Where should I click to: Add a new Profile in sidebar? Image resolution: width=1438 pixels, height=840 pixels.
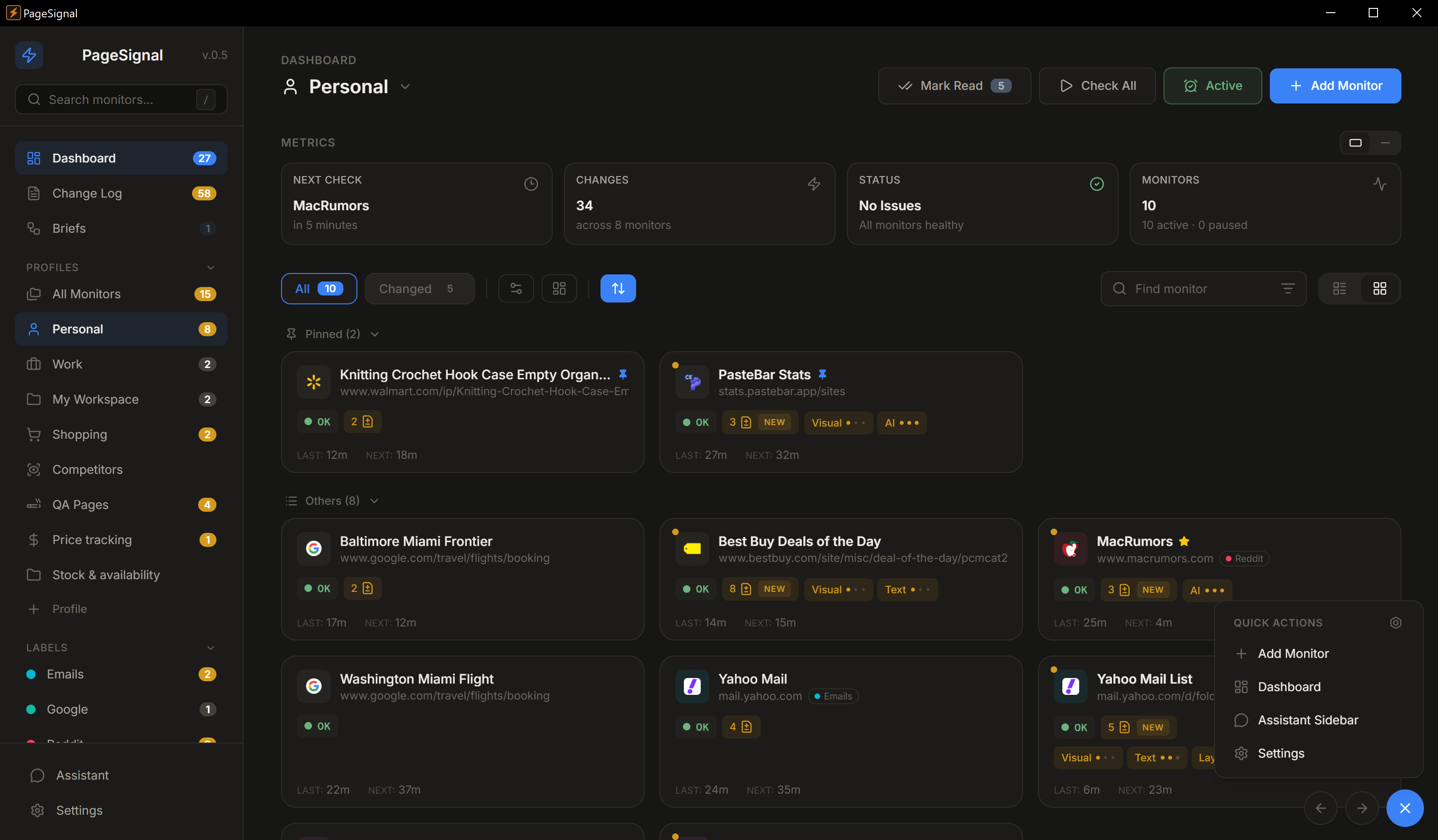pyautogui.click(x=121, y=609)
